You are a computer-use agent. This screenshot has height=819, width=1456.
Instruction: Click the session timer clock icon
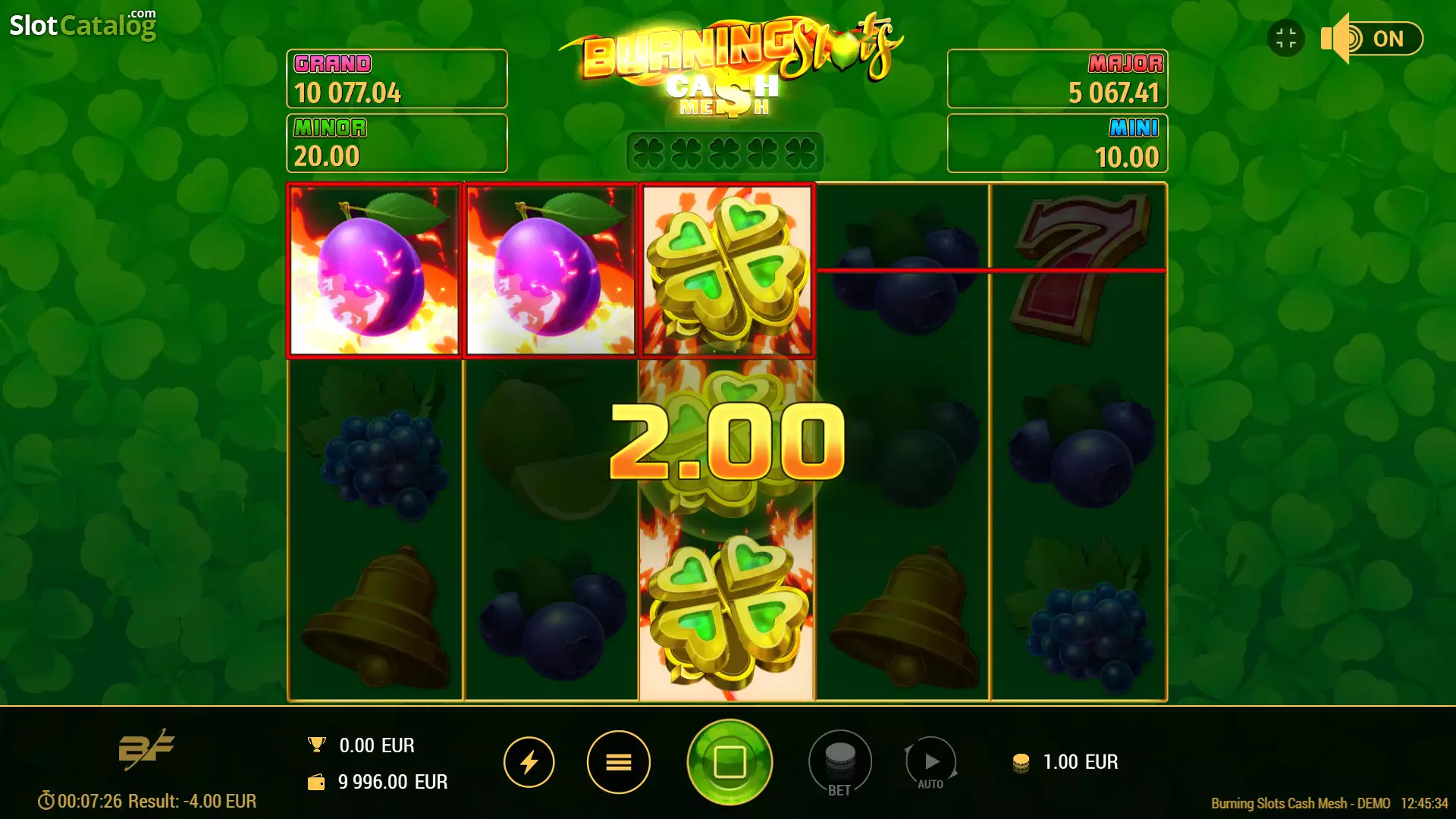(x=46, y=801)
